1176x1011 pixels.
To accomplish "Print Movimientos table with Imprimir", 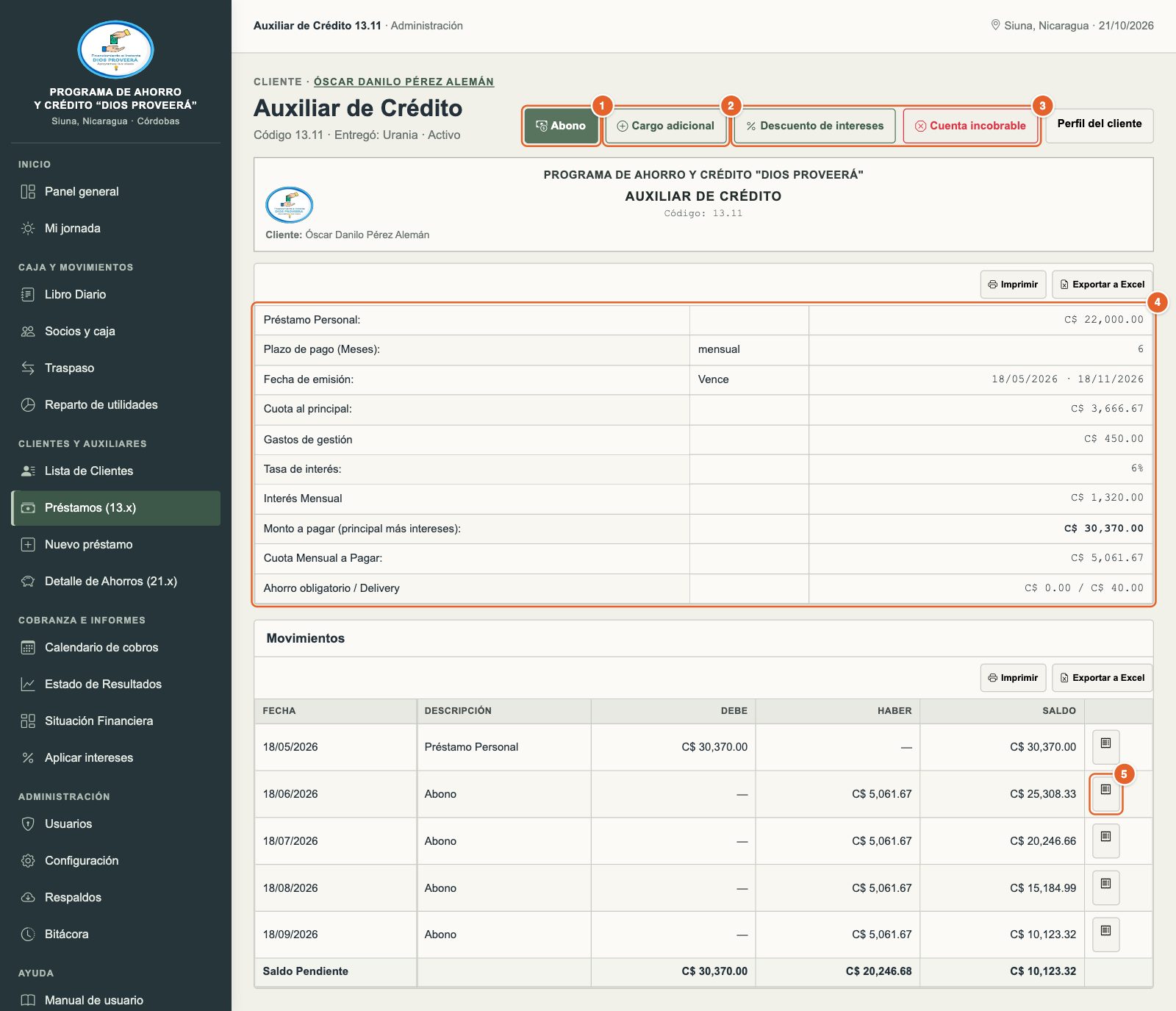I will [x=1013, y=678].
